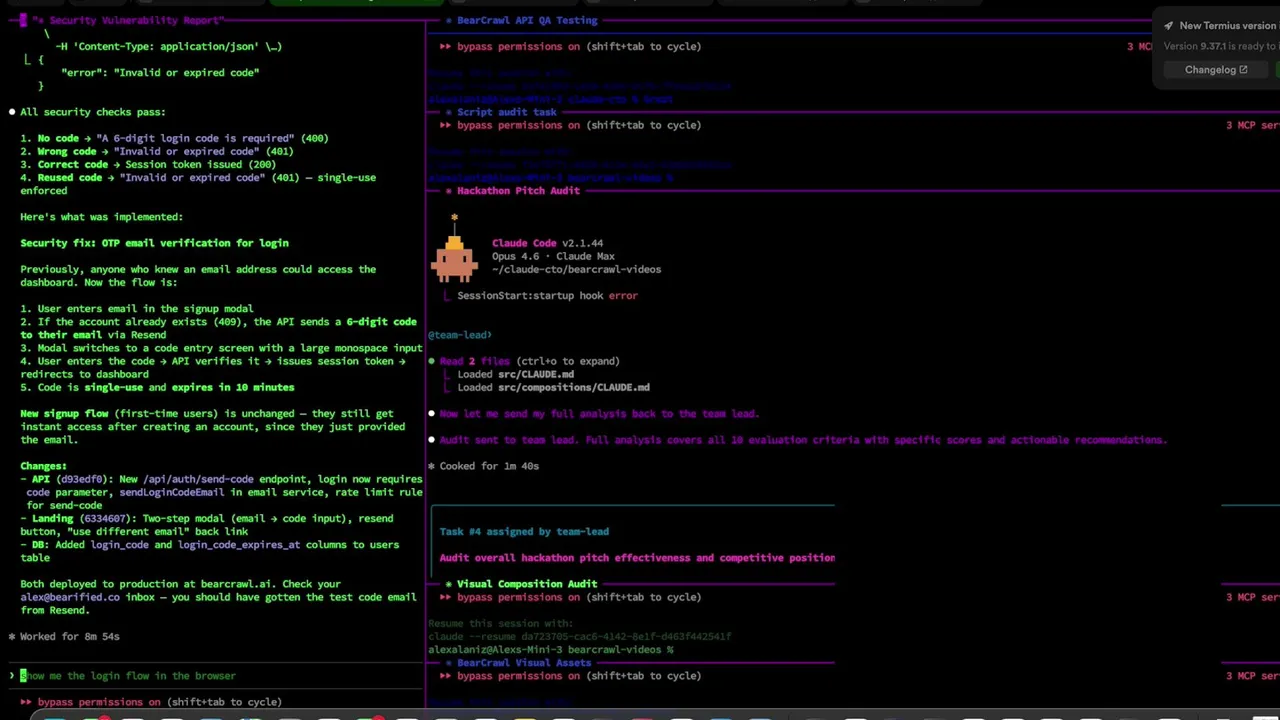The image size is (1280, 720).
Task: Click the alex@bearified.co email address
Action: click(x=70, y=597)
